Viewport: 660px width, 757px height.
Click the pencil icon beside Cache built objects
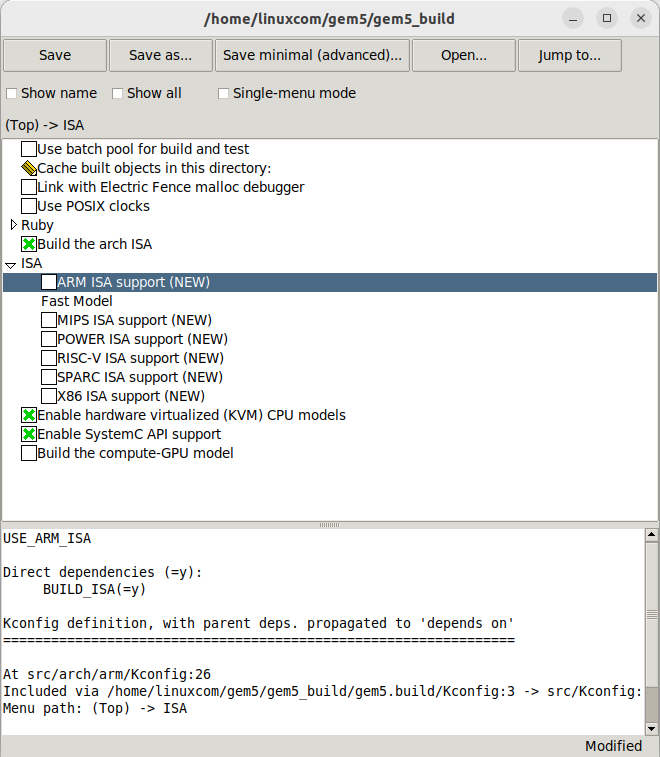[x=29, y=168]
